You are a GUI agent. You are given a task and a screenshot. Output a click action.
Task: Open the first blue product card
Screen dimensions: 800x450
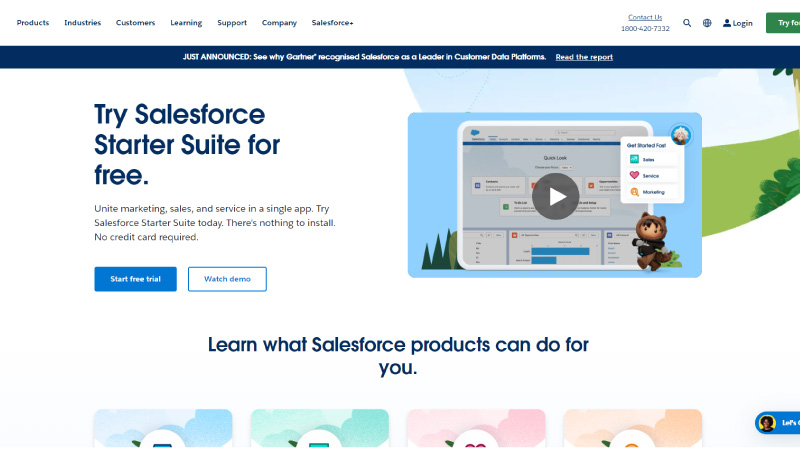[163, 429]
